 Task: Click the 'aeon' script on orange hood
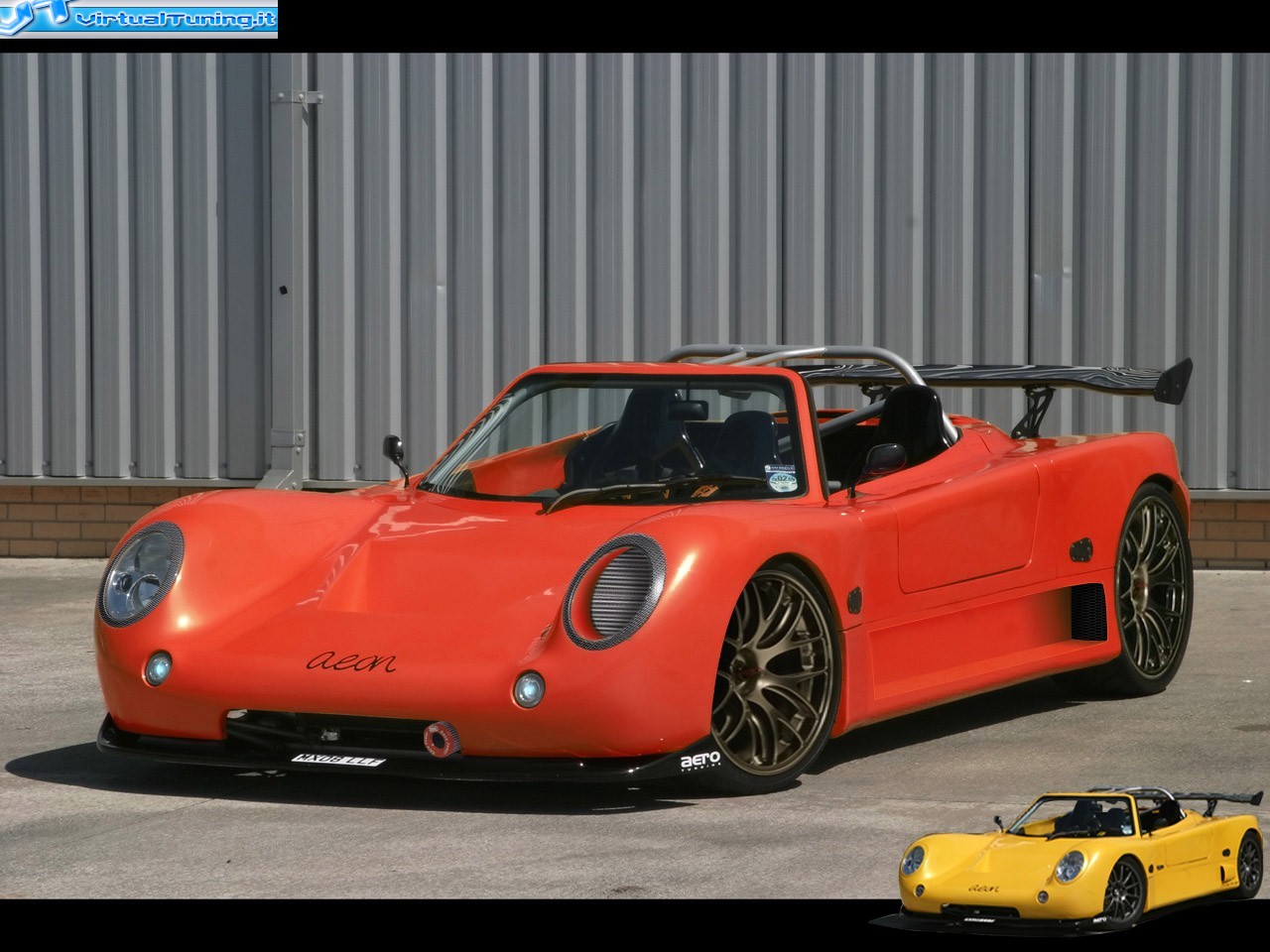[351, 660]
